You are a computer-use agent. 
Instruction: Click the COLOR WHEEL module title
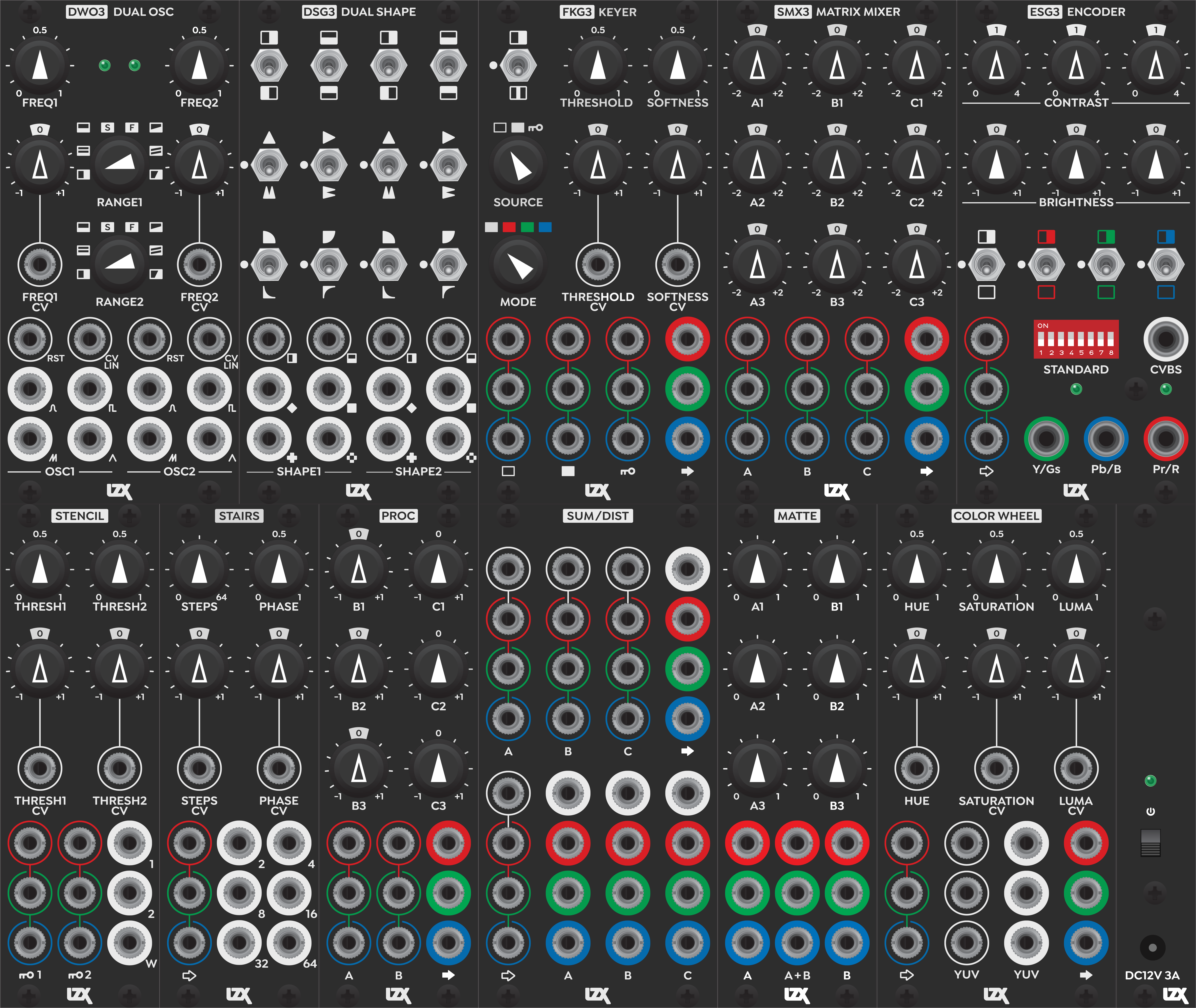click(x=997, y=516)
